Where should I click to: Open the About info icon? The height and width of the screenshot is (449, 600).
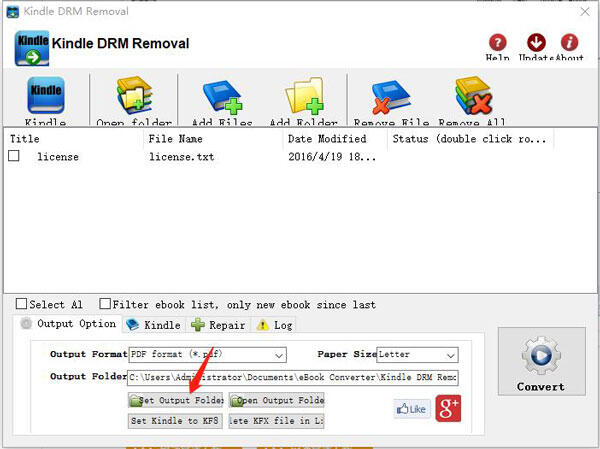pos(569,43)
